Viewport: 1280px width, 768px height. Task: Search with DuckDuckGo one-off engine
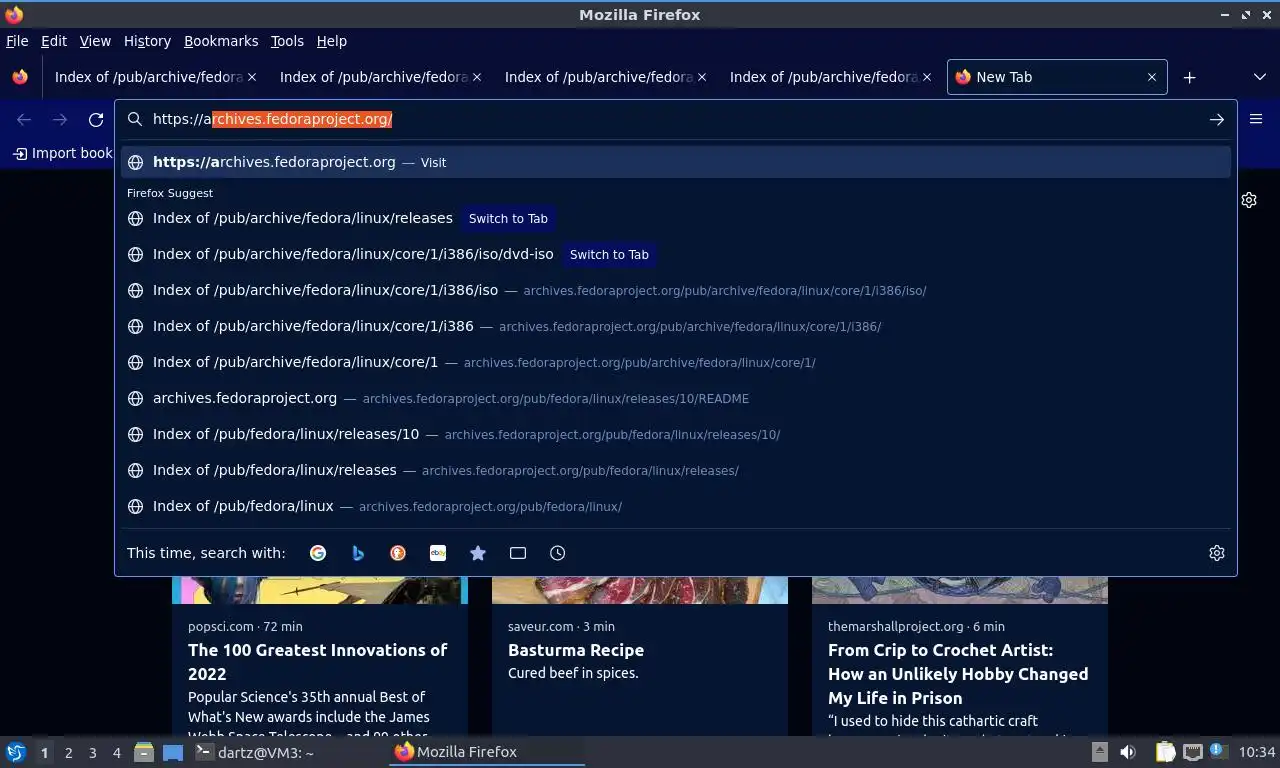pos(398,553)
